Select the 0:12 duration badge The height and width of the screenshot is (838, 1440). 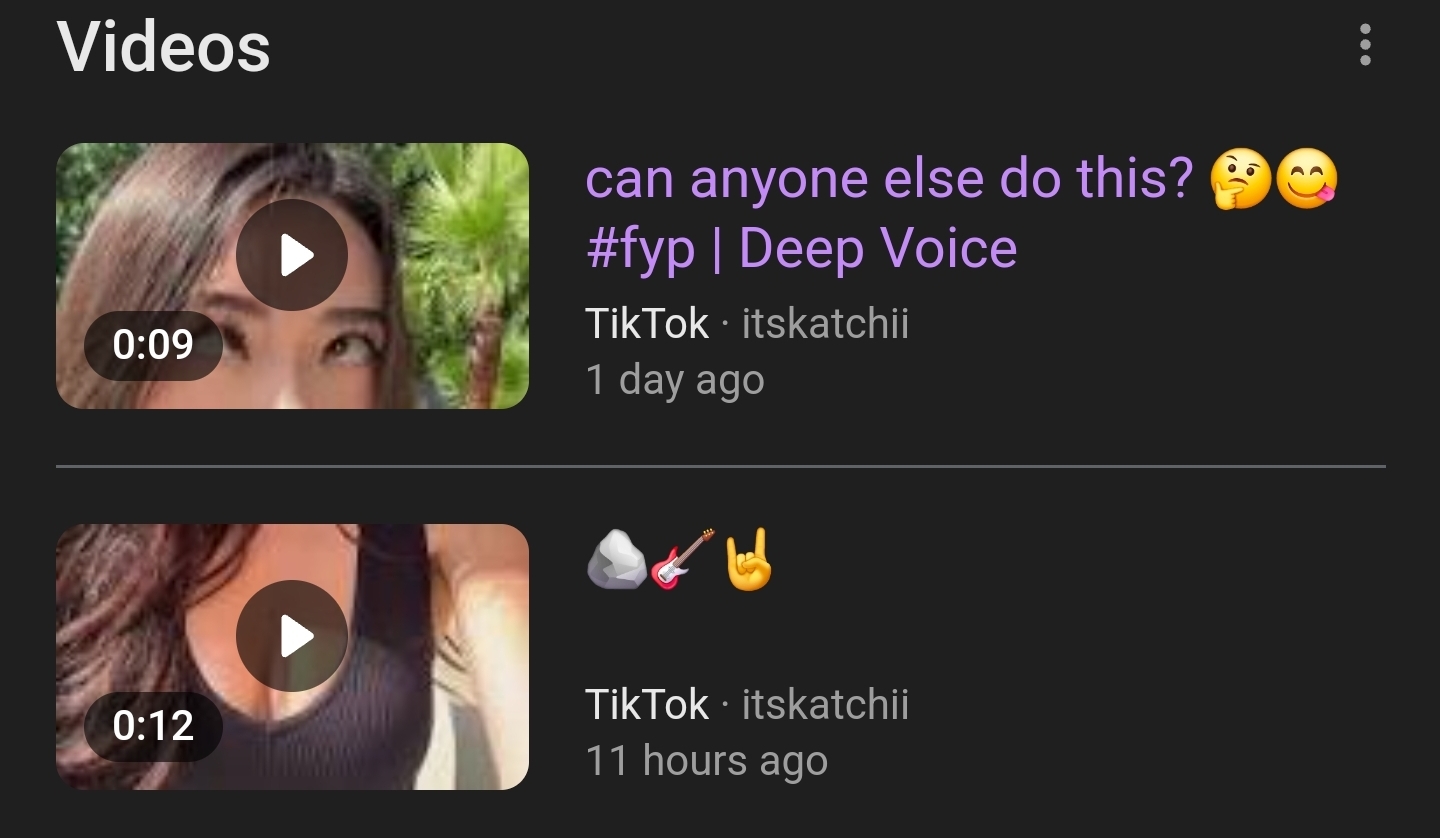click(153, 726)
